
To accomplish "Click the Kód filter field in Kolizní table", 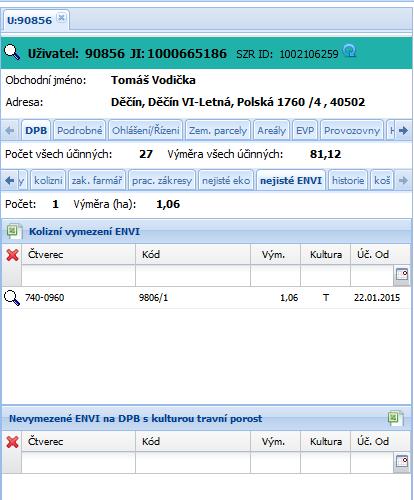I will [x=193, y=276].
